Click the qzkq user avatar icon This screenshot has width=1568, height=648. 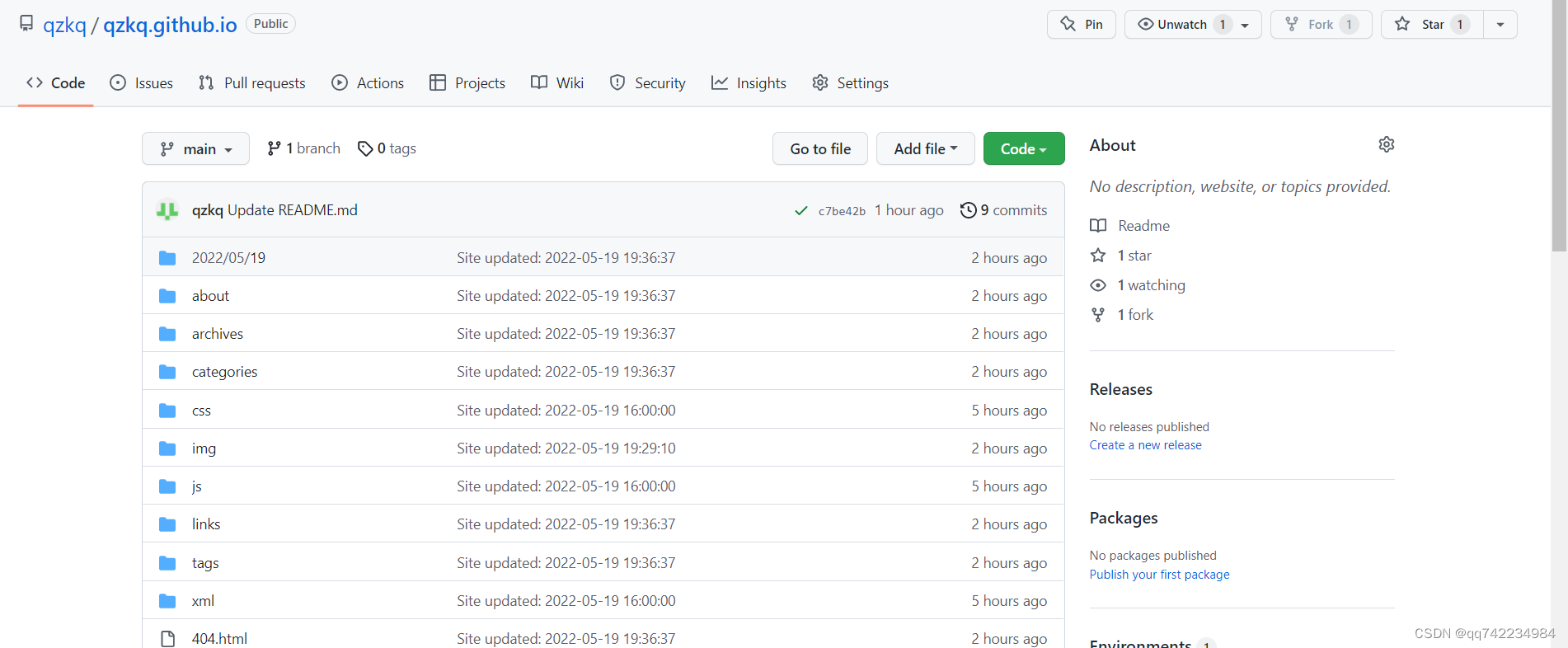click(167, 210)
